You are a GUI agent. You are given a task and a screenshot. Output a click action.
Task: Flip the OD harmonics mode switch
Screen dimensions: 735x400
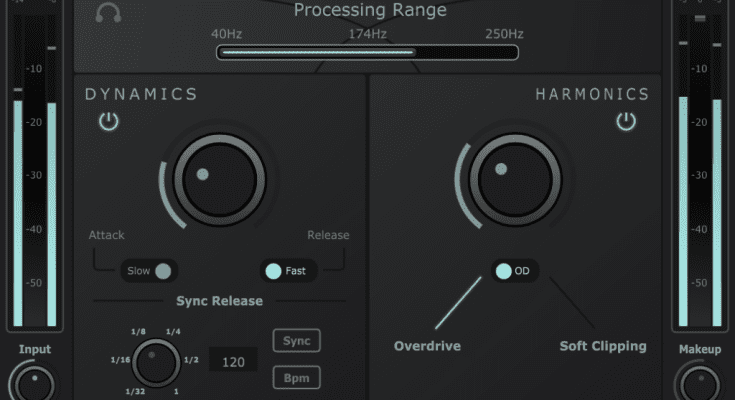[x=514, y=271]
